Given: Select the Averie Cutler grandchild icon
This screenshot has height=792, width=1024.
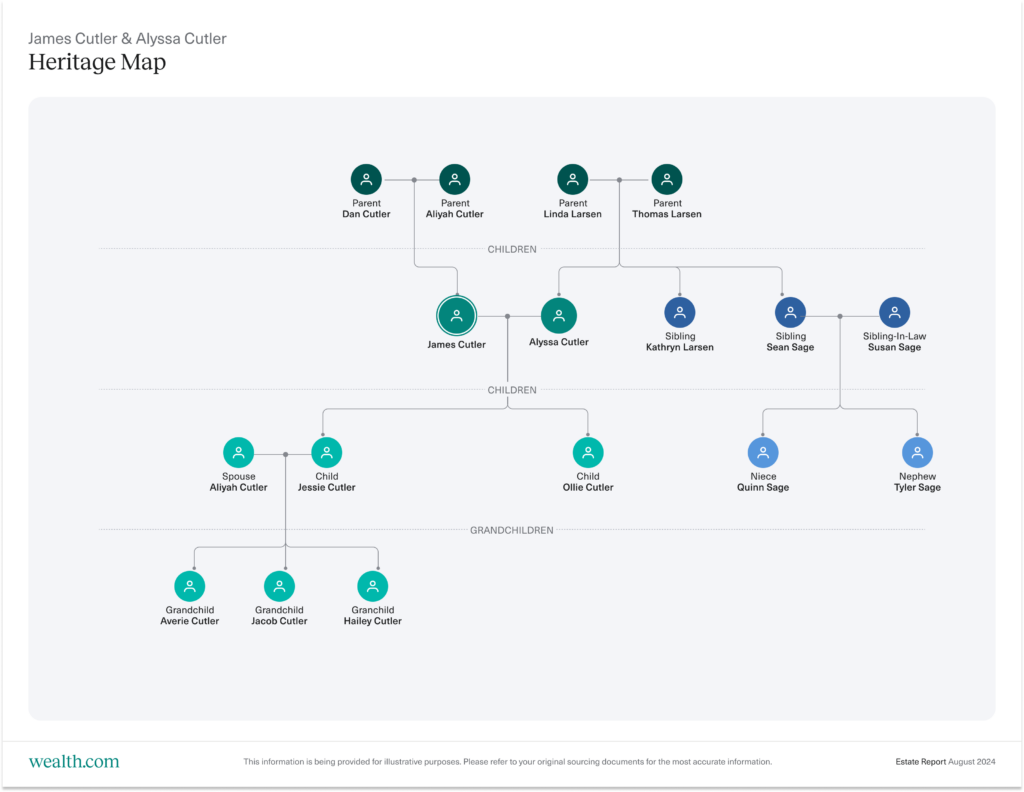Looking at the screenshot, I should tap(190, 584).
